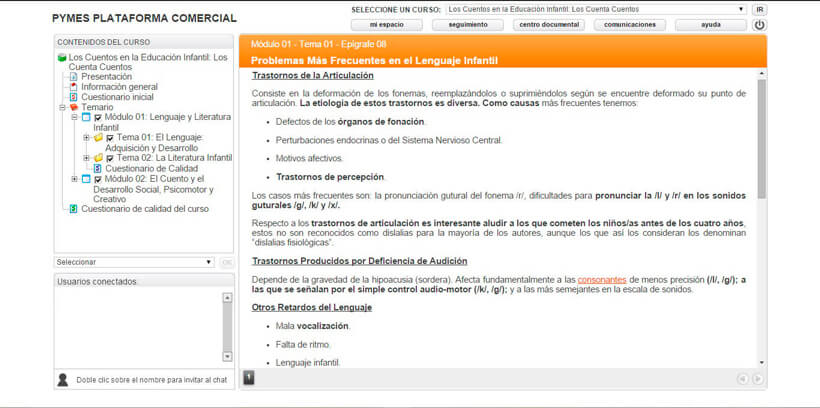Click the Módulo 01 blue module icon

(86, 117)
